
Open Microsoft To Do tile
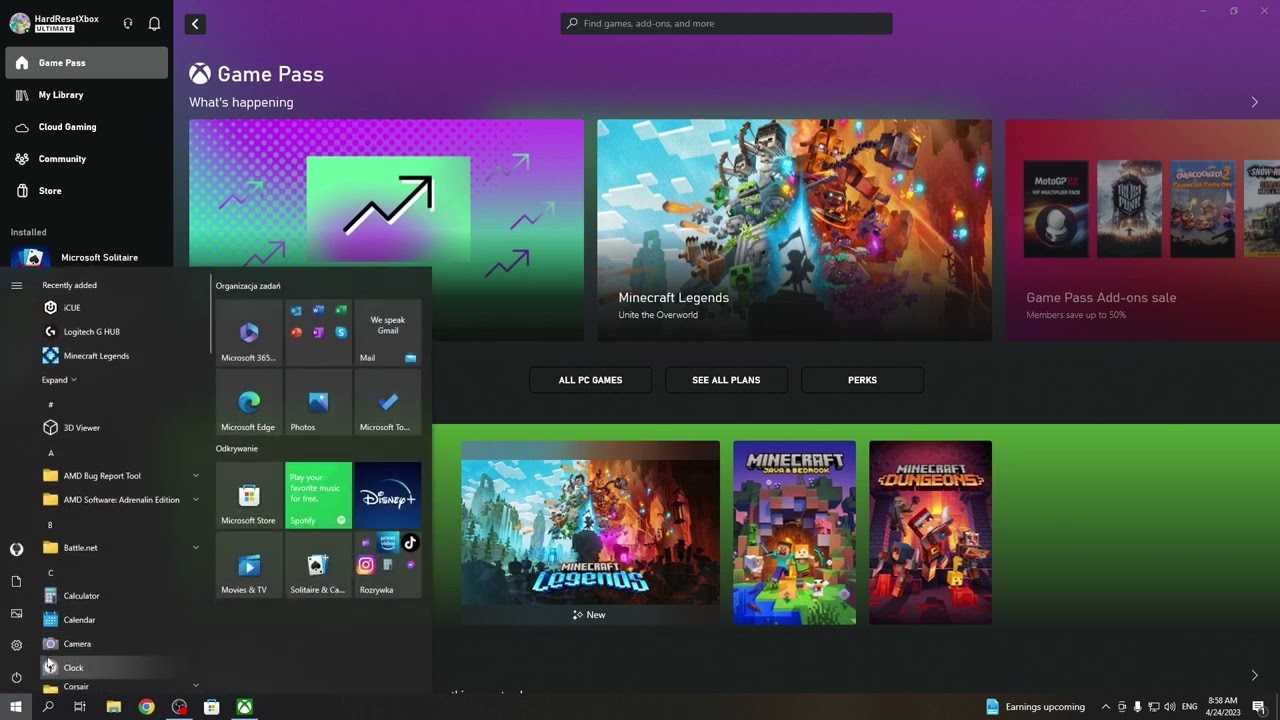pyautogui.click(x=388, y=401)
